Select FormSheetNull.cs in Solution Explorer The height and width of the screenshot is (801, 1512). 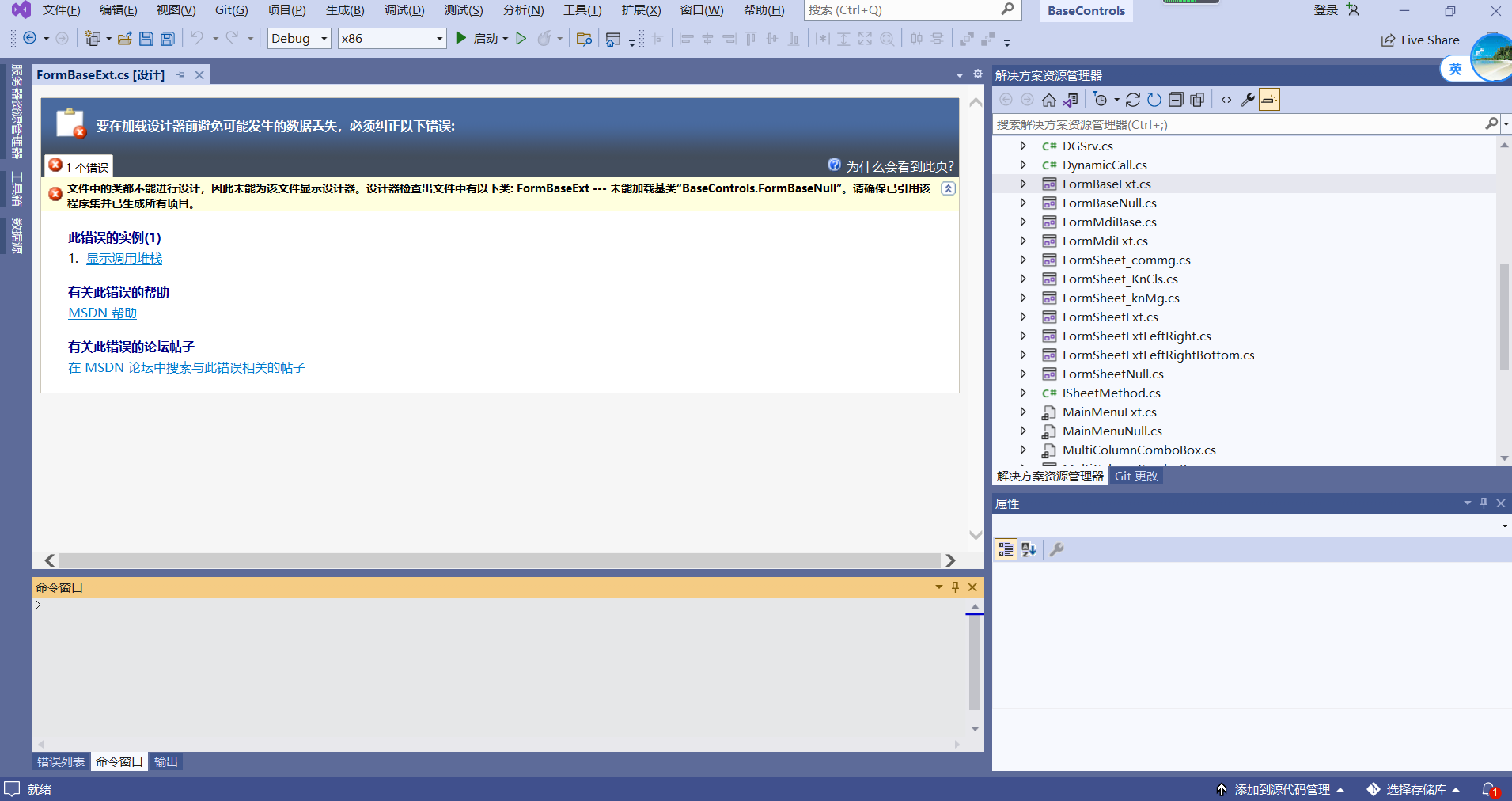coord(1112,374)
